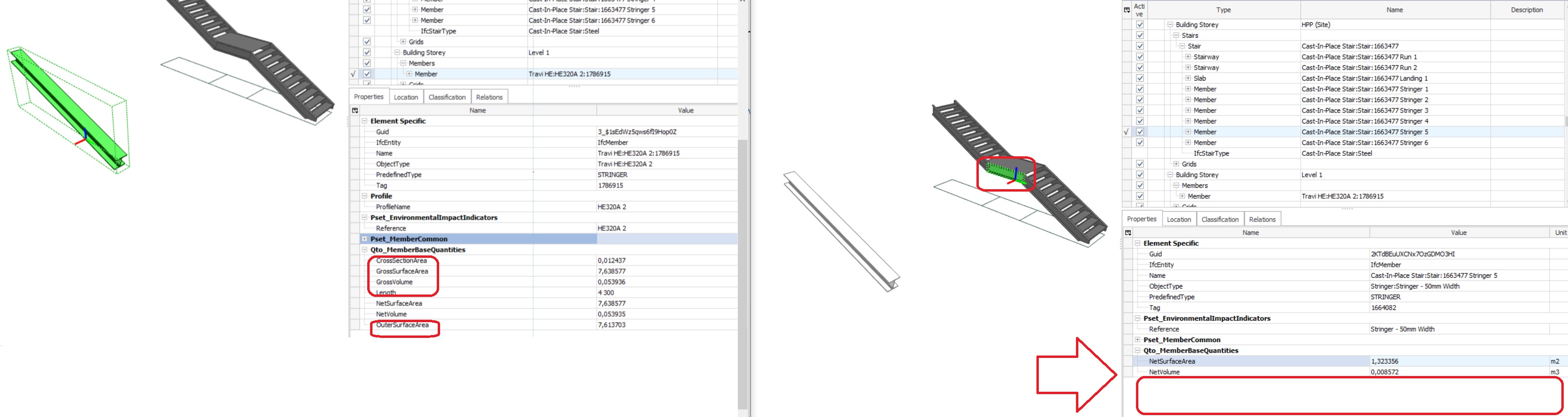Expand the Run 2 Stairway node
Screen dimensions: 1568x417
pyautogui.click(x=1188, y=68)
